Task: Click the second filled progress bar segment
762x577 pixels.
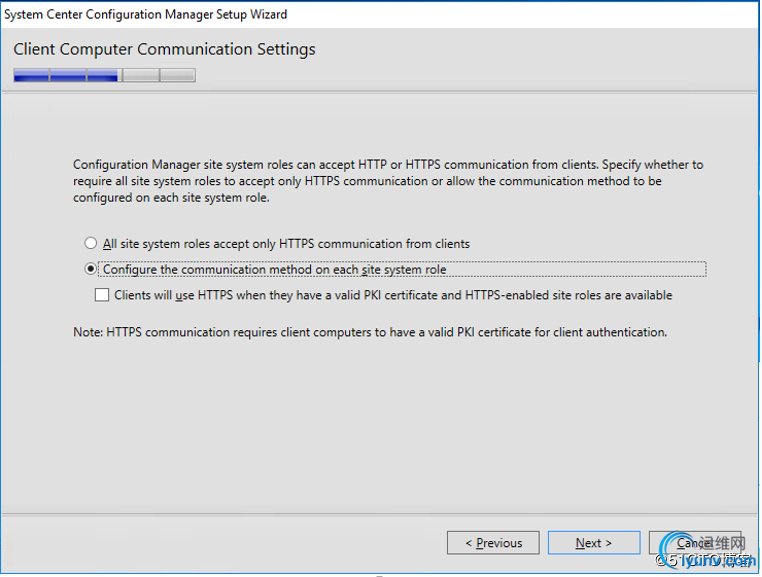Action: (x=68, y=75)
